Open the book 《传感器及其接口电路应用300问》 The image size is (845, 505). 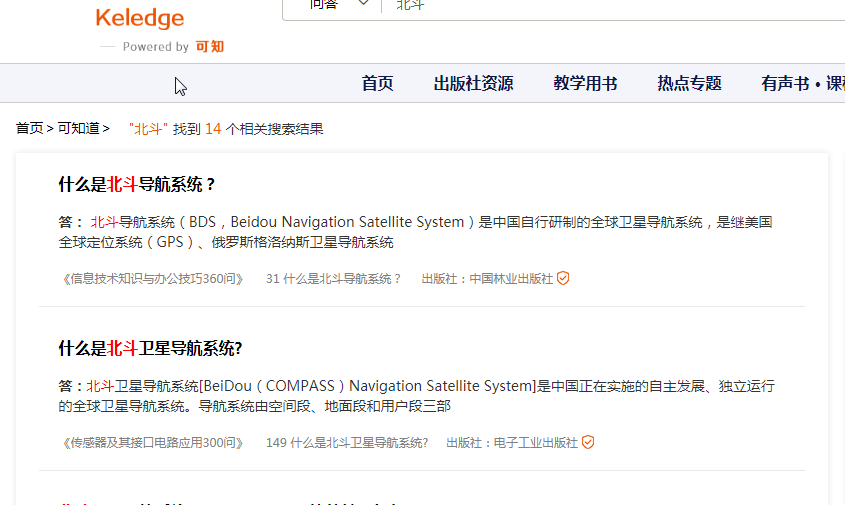coord(152,442)
